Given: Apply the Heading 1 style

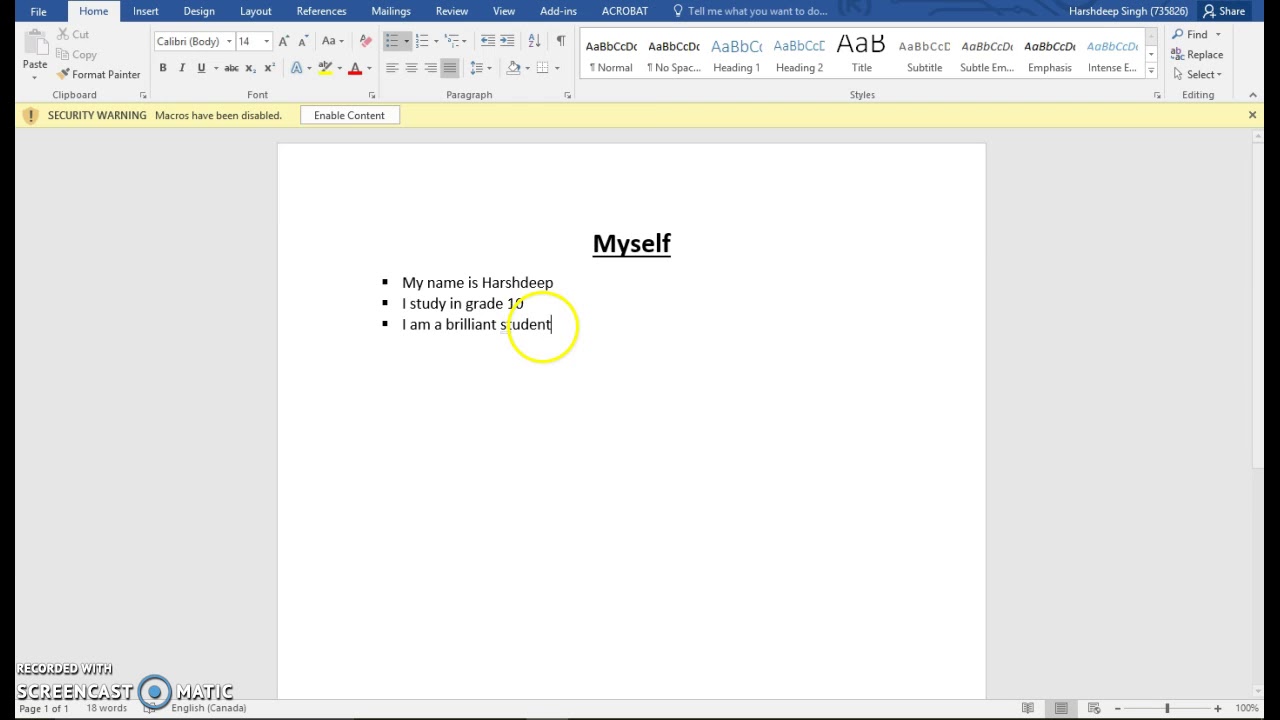Looking at the screenshot, I should point(737,55).
